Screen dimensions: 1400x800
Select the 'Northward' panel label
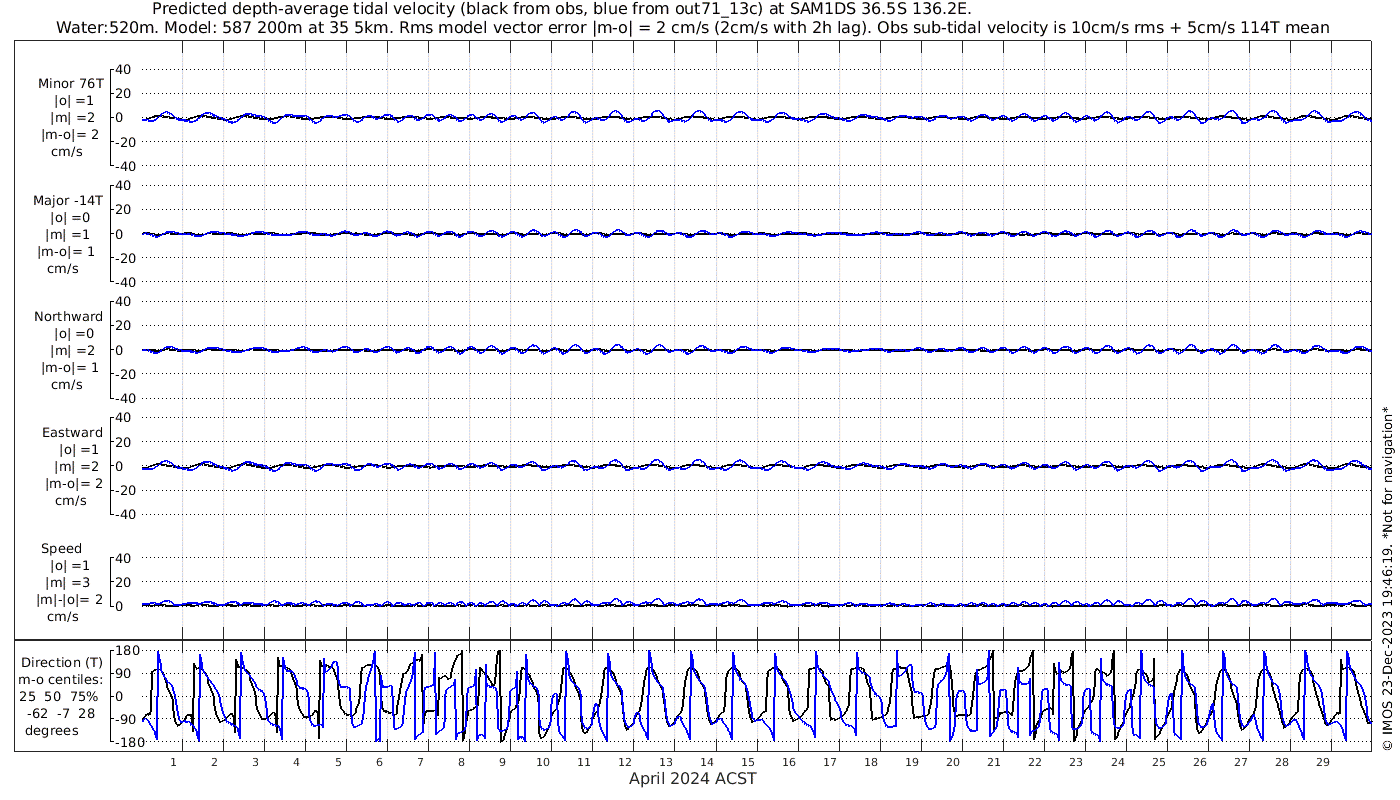(x=68, y=316)
